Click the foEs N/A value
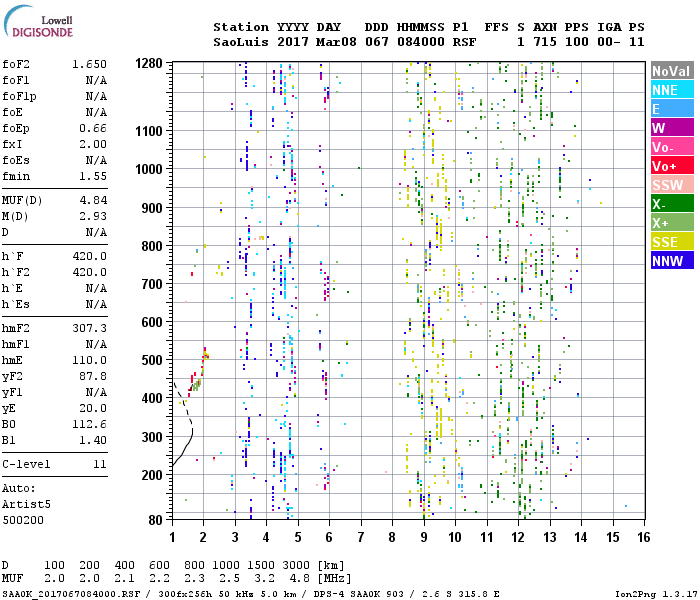The image size is (700, 600). pyautogui.click(x=96, y=160)
